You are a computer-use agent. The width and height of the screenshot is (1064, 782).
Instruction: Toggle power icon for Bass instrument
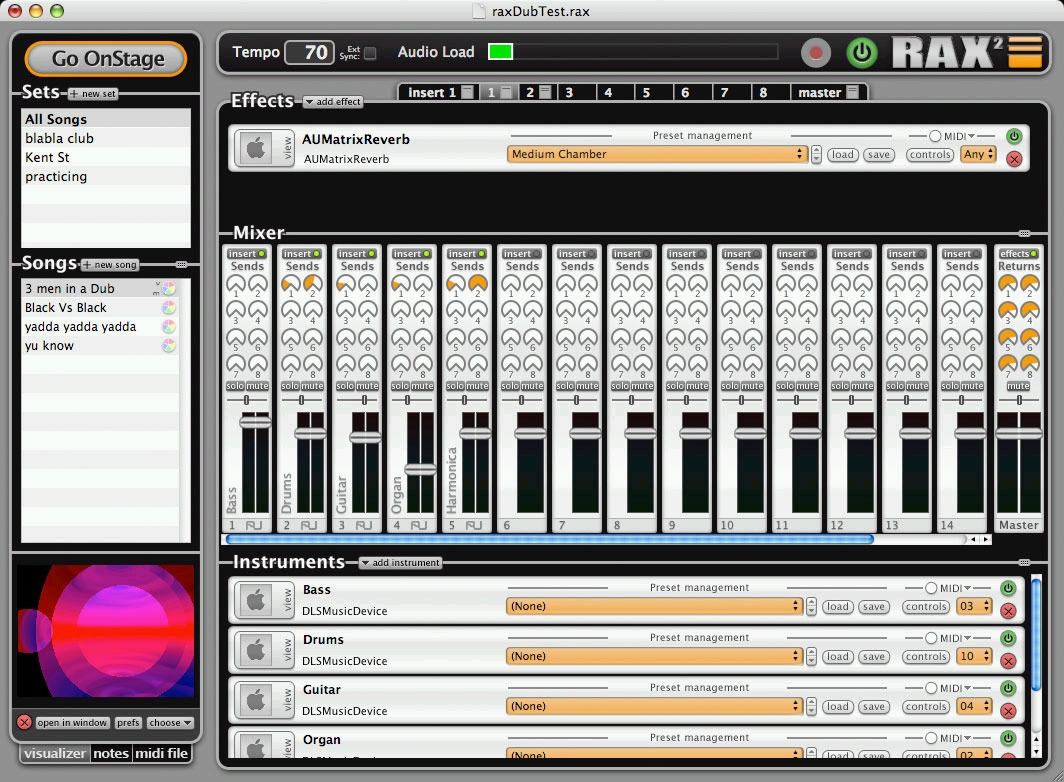click(x=1008, y=588)
